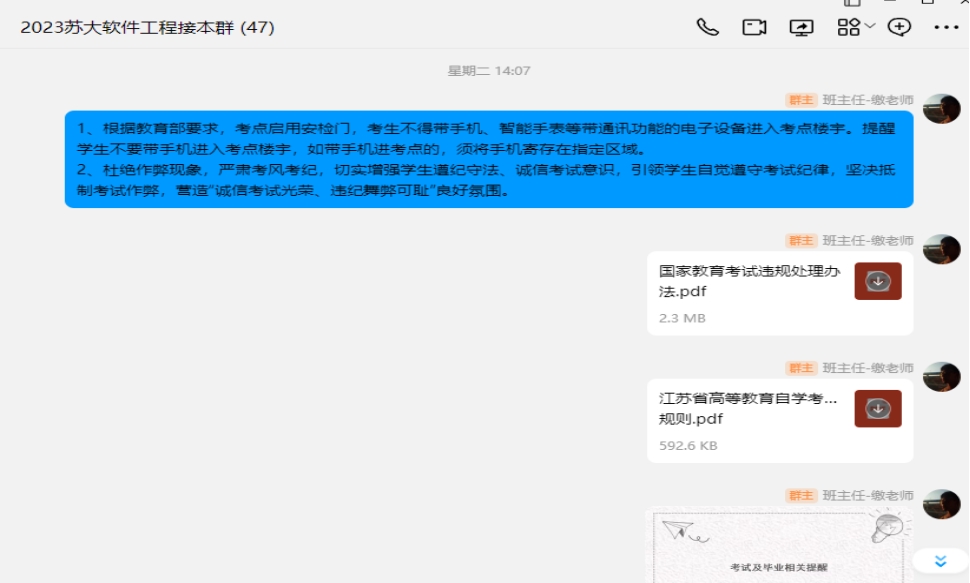Click the invite members chat-plus icon
Viewport: 970px width, 583px height.
tap(899, 27)
